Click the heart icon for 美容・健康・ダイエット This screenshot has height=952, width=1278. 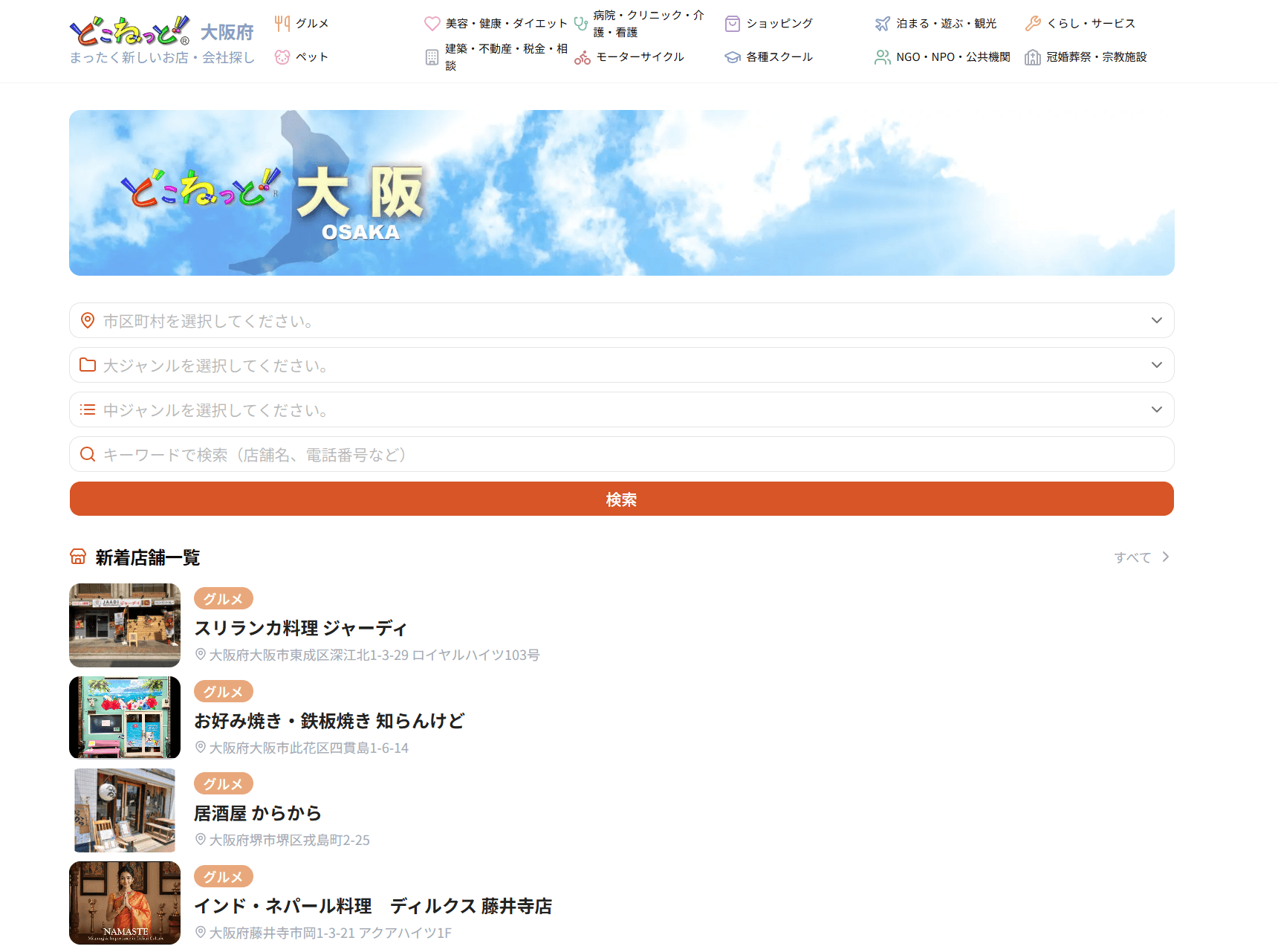432,24
